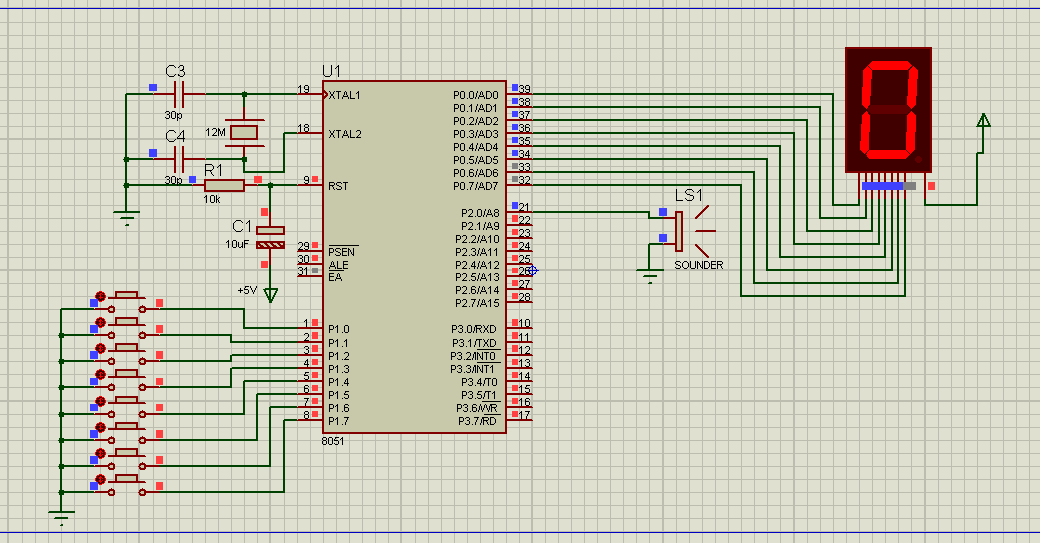Click the C1 reference label

tap(242, 226)
